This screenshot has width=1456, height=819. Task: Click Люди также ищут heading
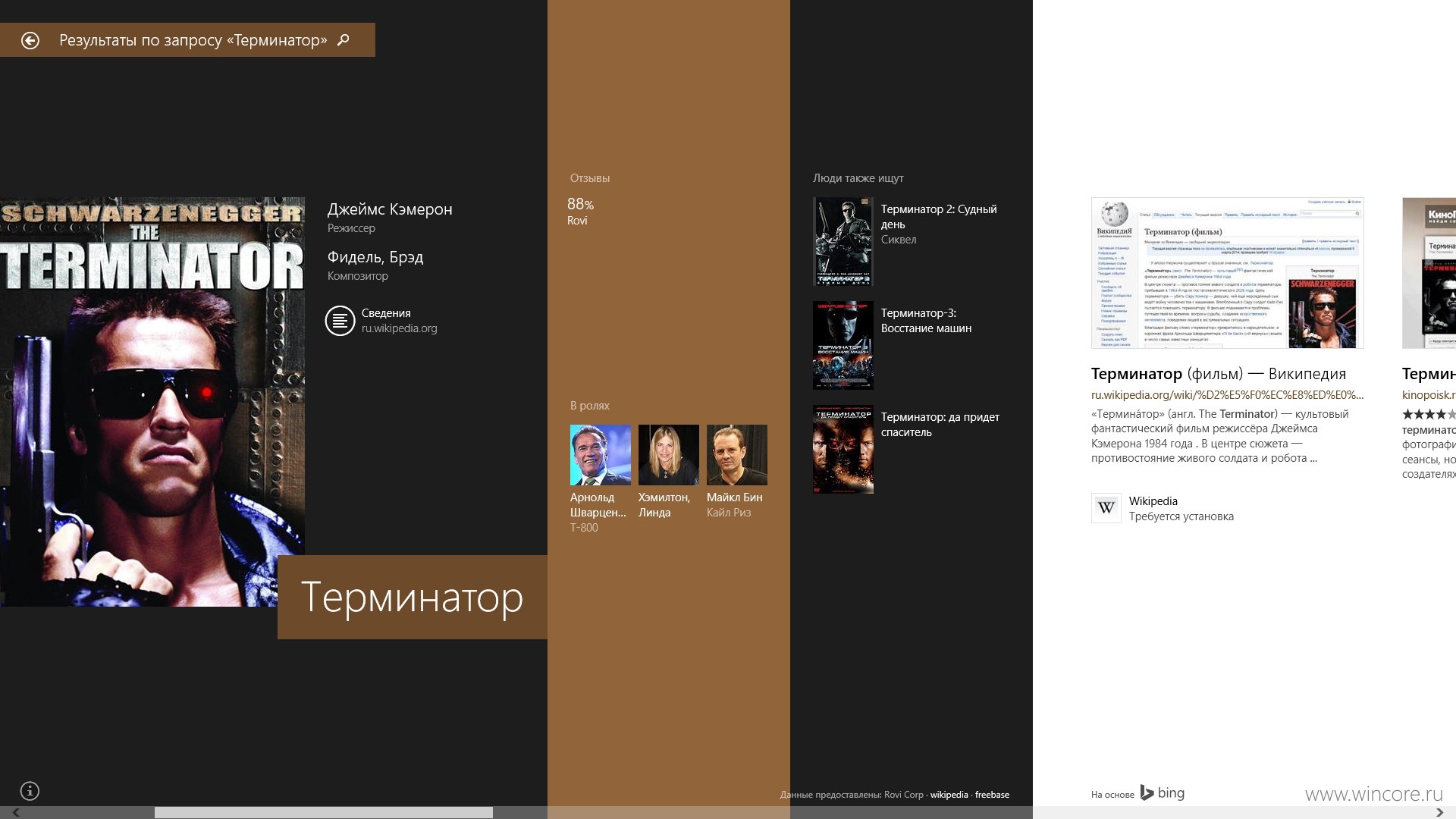click(858, 178)
